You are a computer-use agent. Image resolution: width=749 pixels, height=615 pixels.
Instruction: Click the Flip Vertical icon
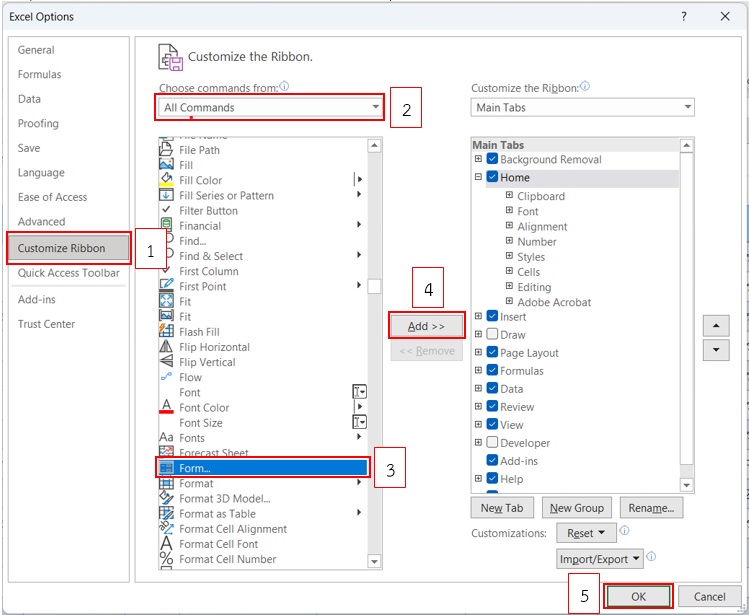tap(167, 362)
